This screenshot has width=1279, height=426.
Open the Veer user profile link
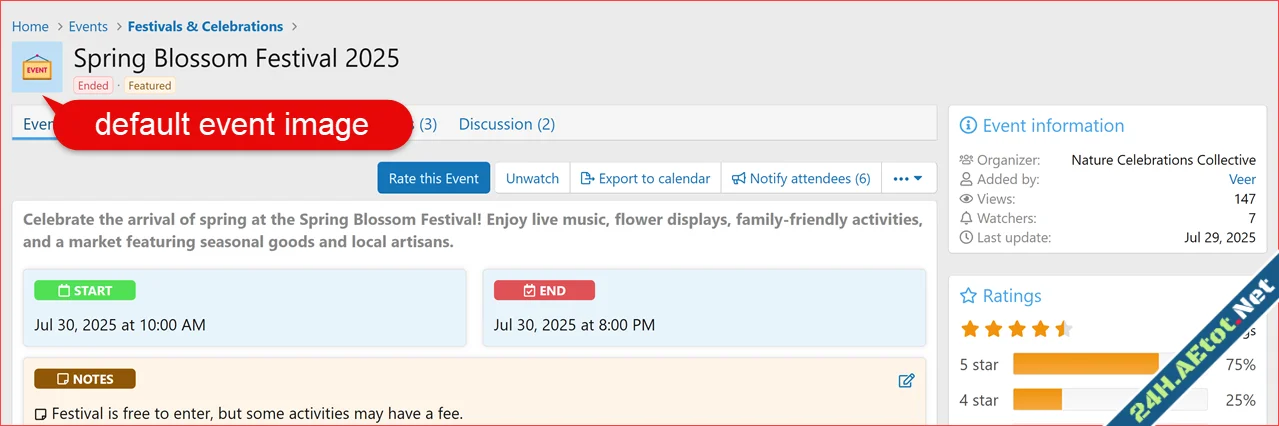pos(1242,179)
